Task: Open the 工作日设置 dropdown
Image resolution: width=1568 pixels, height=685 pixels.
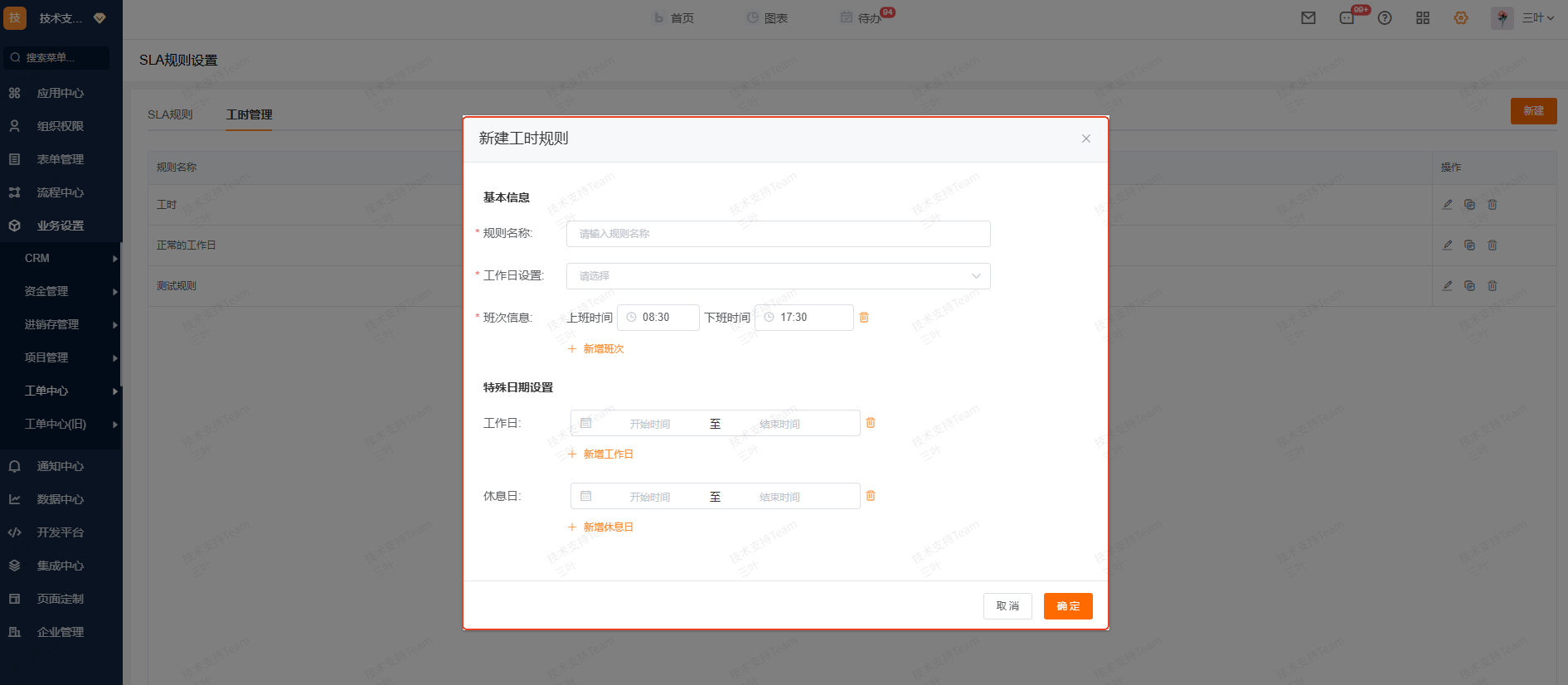Action: click(x=778, y=276)
